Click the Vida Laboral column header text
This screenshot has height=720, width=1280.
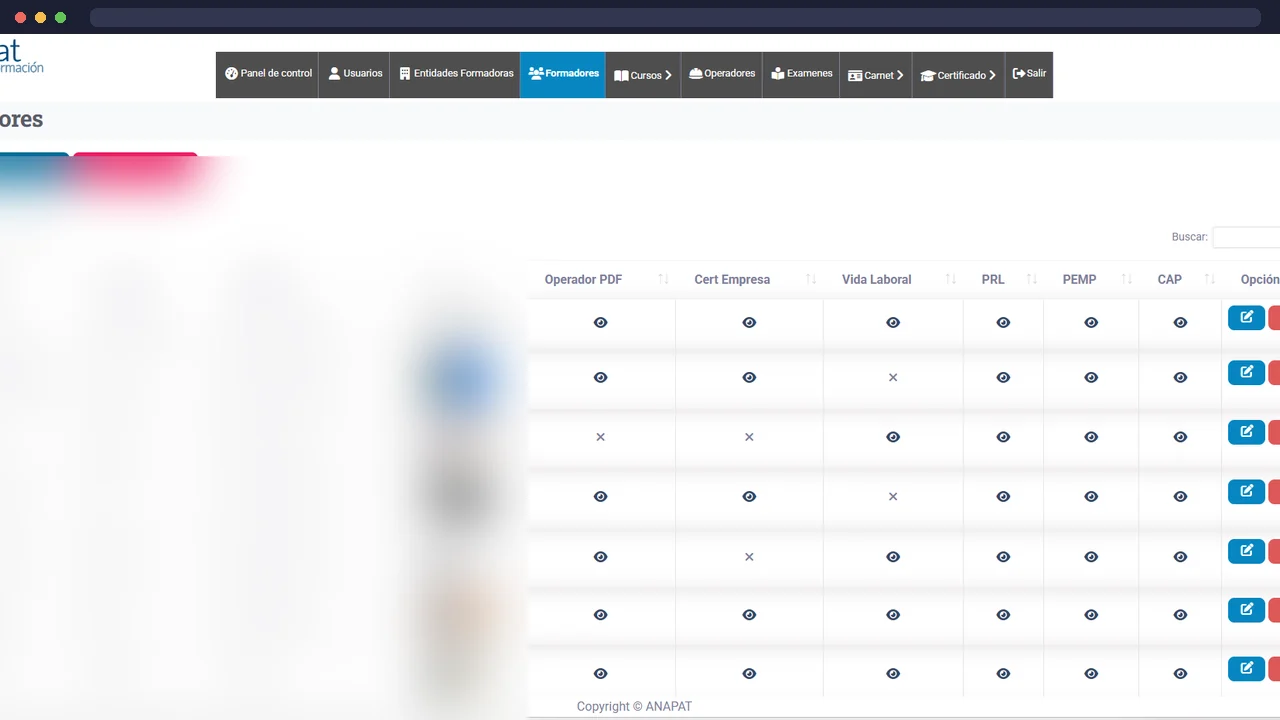click(x=876, y=280)
